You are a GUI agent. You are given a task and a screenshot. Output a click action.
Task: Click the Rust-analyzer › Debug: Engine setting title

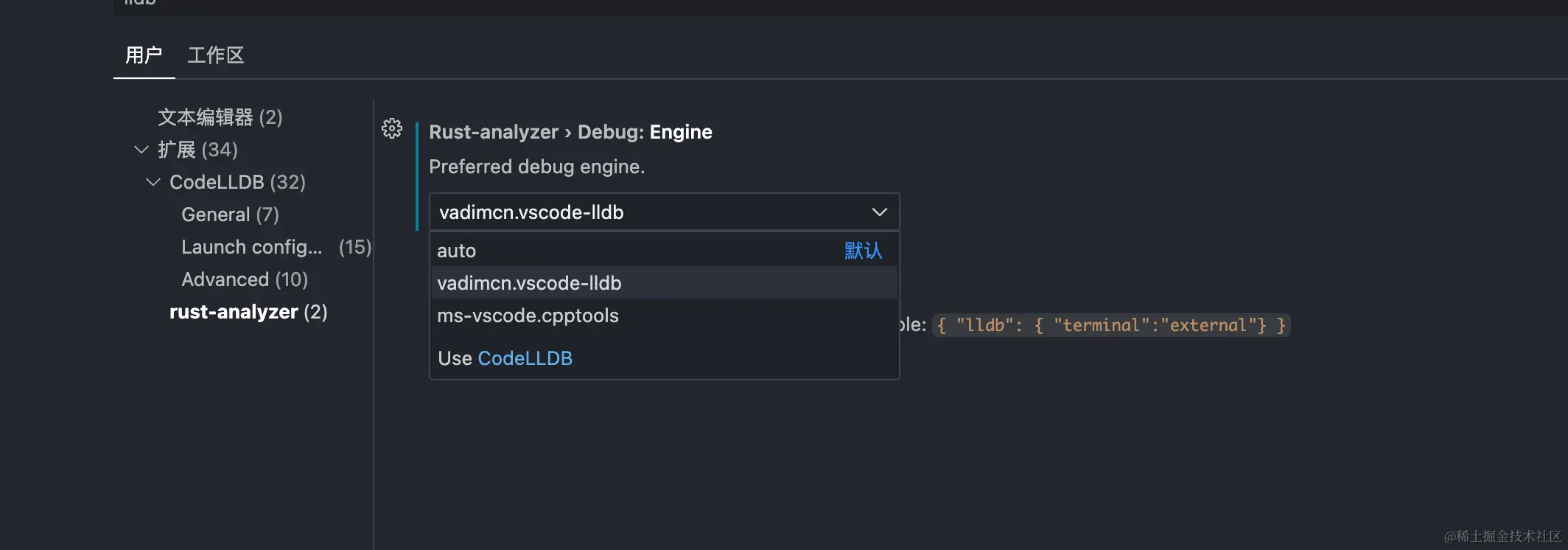570,132
